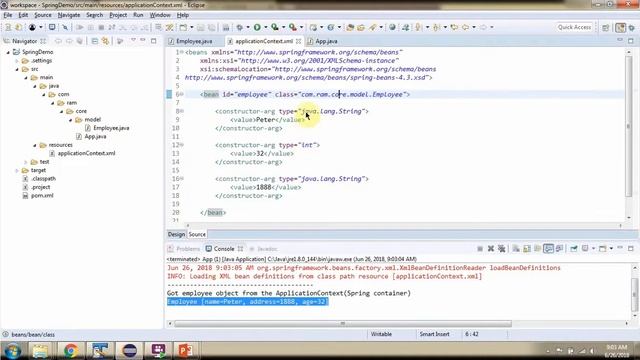Select applicationContext.xml in Navigator tree
Image resolution: width=640 pixels, height=360 pixels.
coord(86,153)
